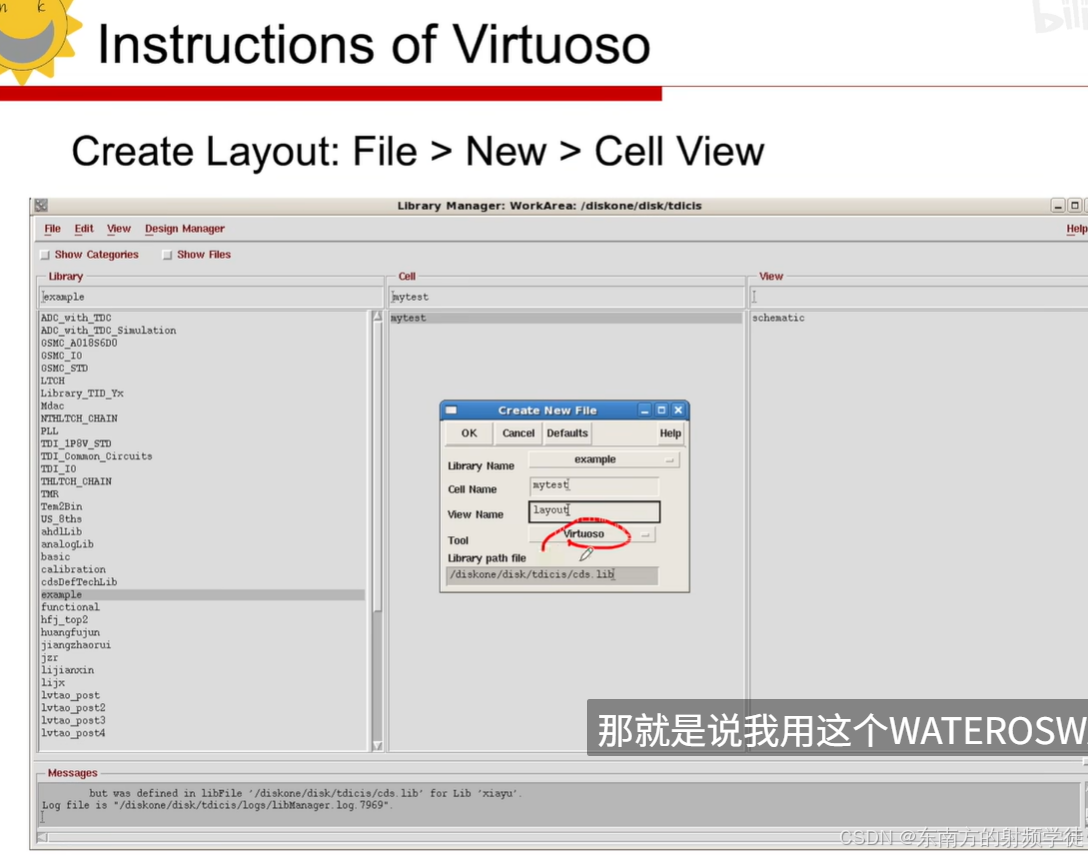Screen dimensions: 1088x855
Task: Click the View Name field containing layout
Action: (594, 511)
